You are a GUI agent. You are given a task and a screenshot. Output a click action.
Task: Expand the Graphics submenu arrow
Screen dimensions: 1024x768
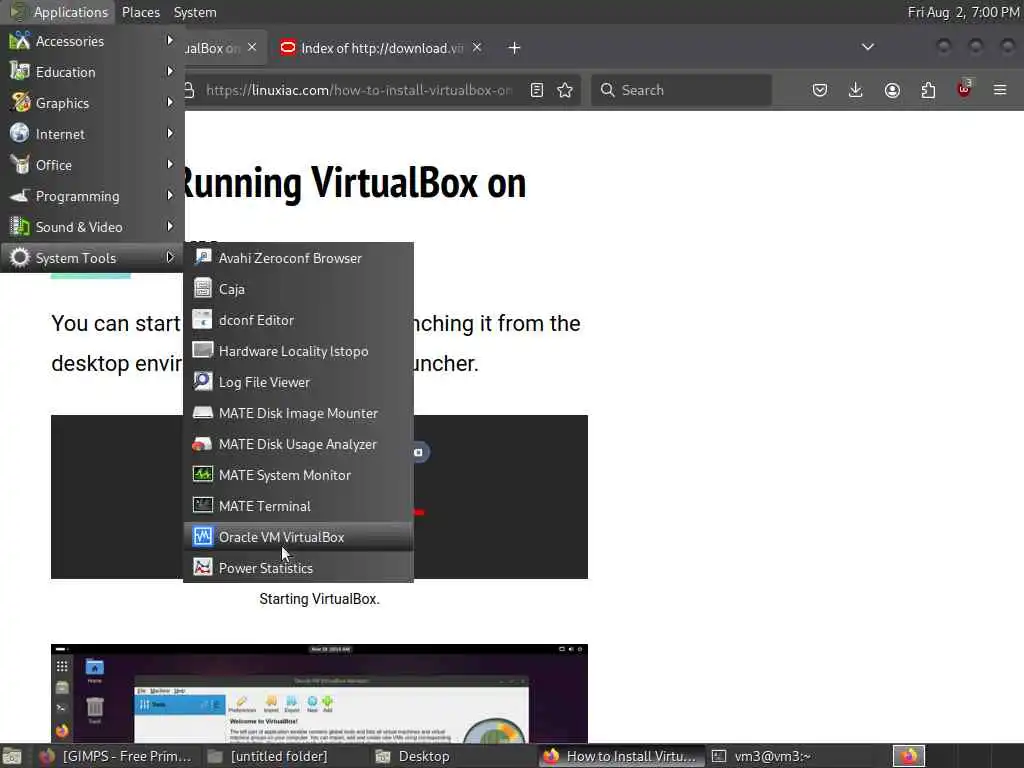click(x=170, y=103)
